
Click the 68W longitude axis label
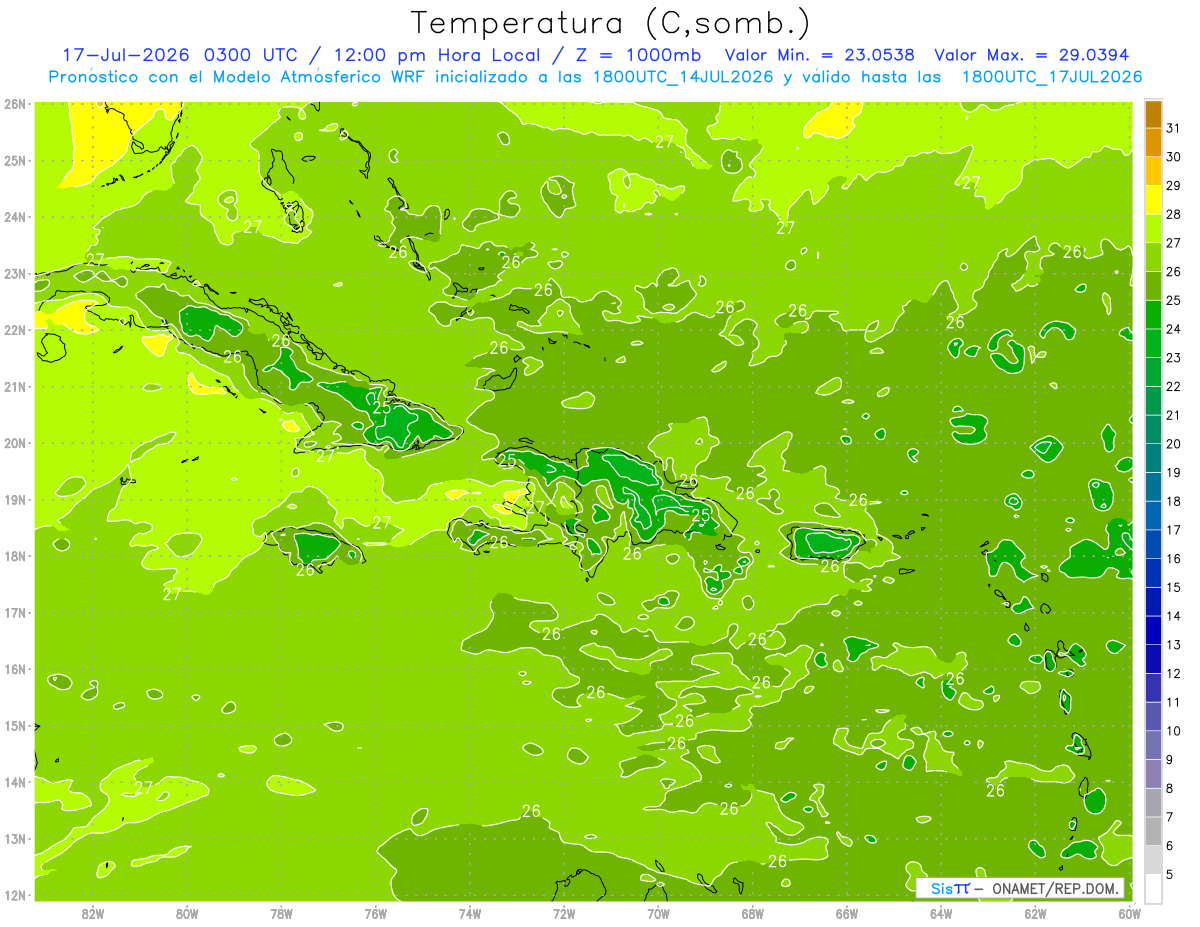click(753, 913)
